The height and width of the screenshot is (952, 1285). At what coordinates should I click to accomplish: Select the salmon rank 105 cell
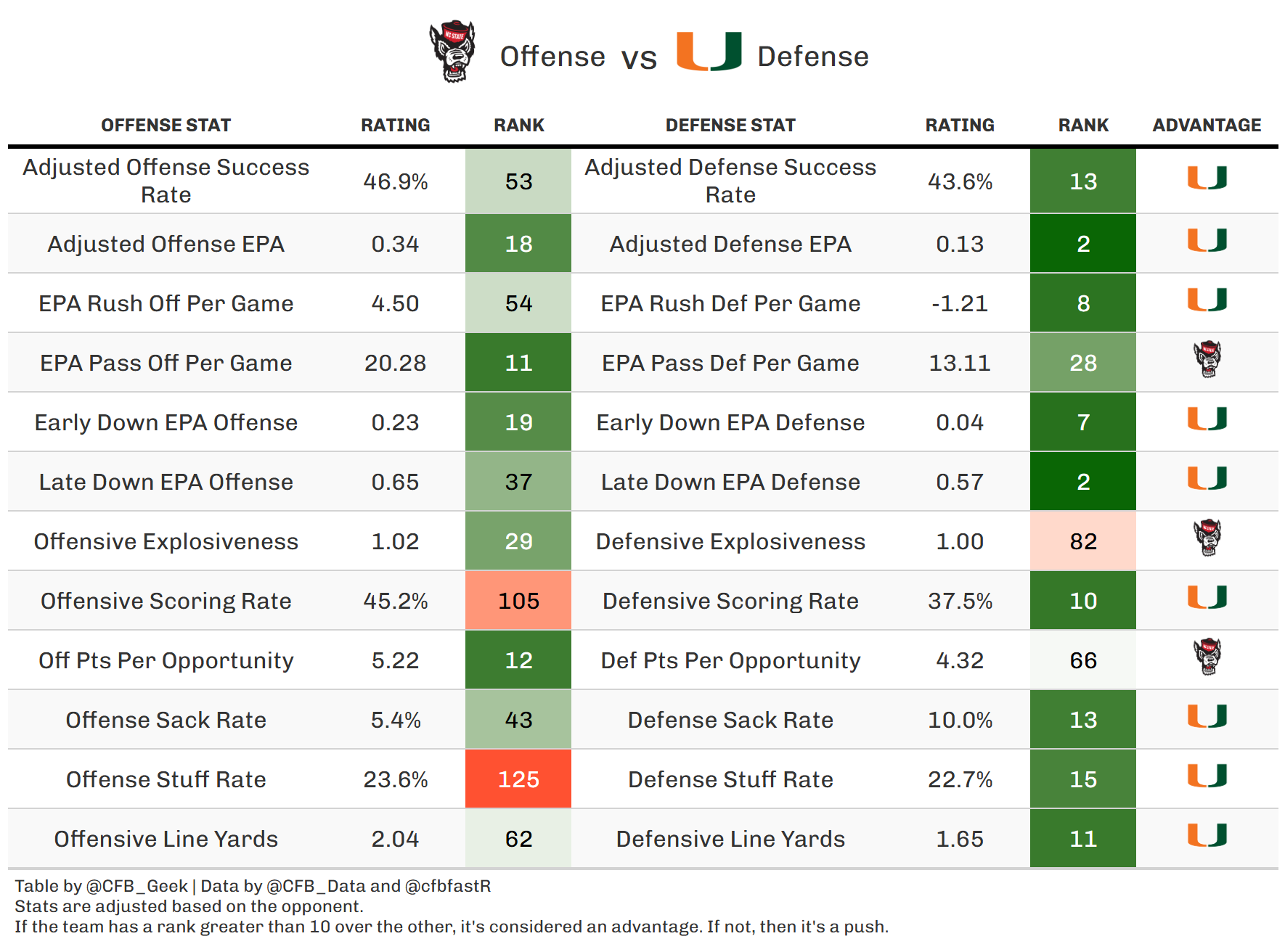518,601
